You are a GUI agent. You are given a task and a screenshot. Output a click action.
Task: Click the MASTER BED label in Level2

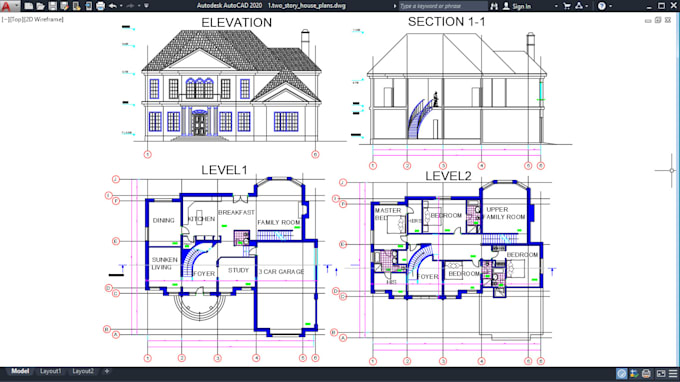click(x=388, y=214)
